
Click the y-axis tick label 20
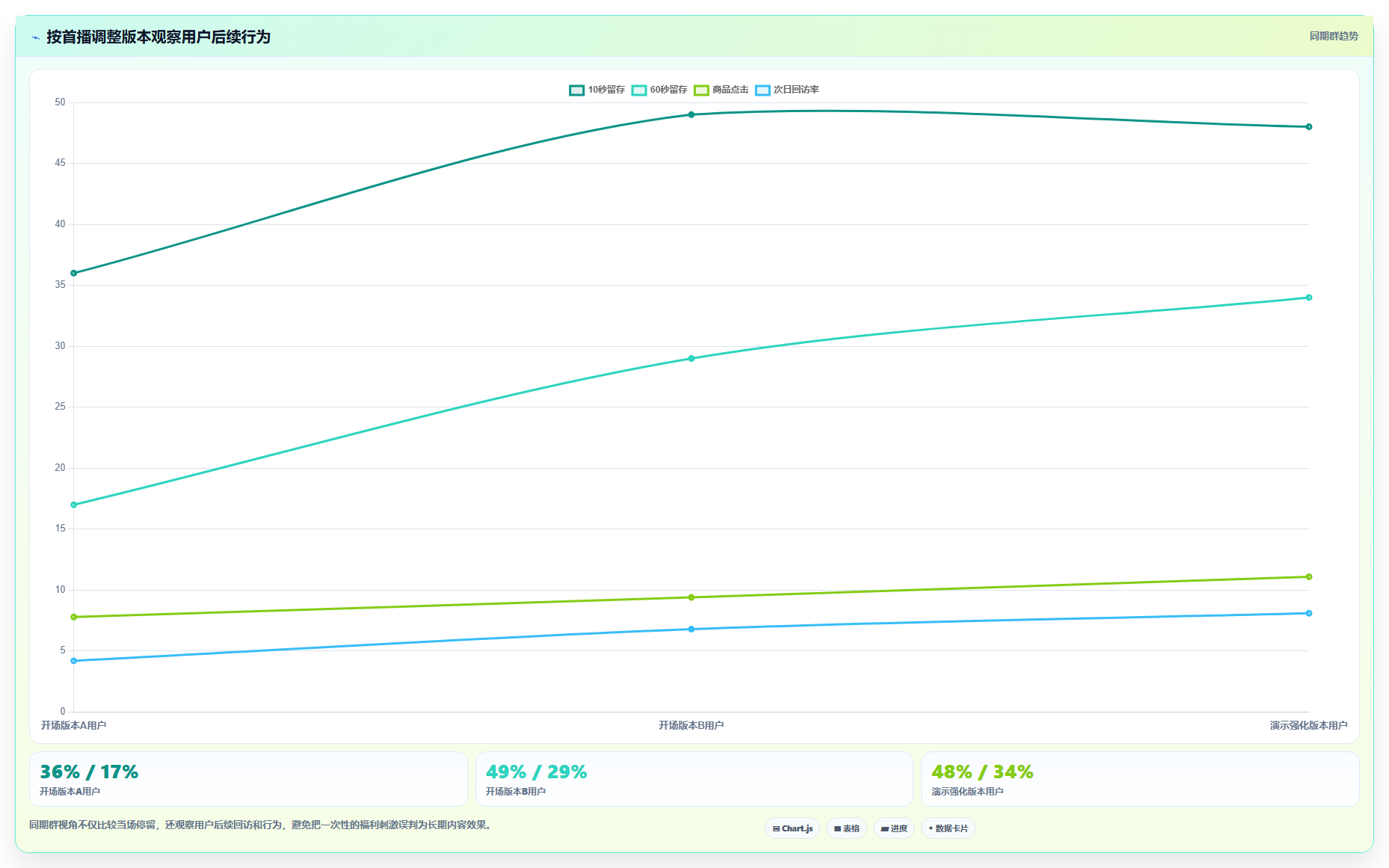click(x=60, y=468)
